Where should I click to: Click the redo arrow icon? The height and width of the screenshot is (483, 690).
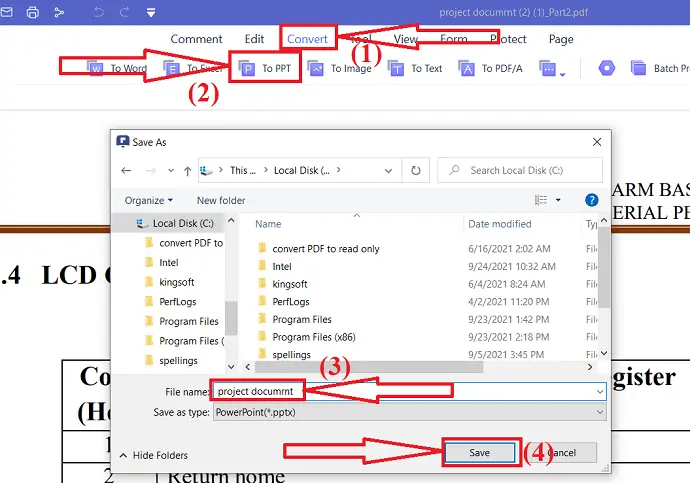(x=125, y=12)
